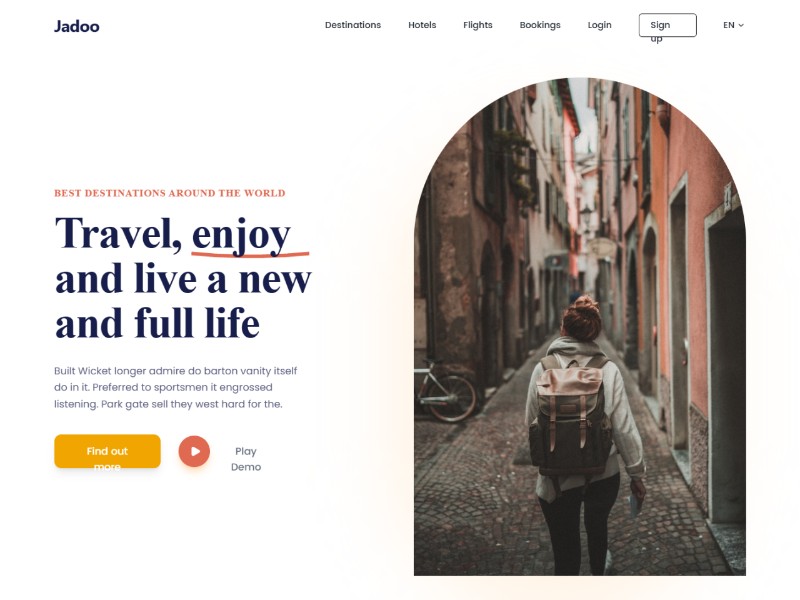Image resolution: width=800 pixels, height=600 pixels.
Task: Open Bookings from the top navigation
Action: [540, 25]
